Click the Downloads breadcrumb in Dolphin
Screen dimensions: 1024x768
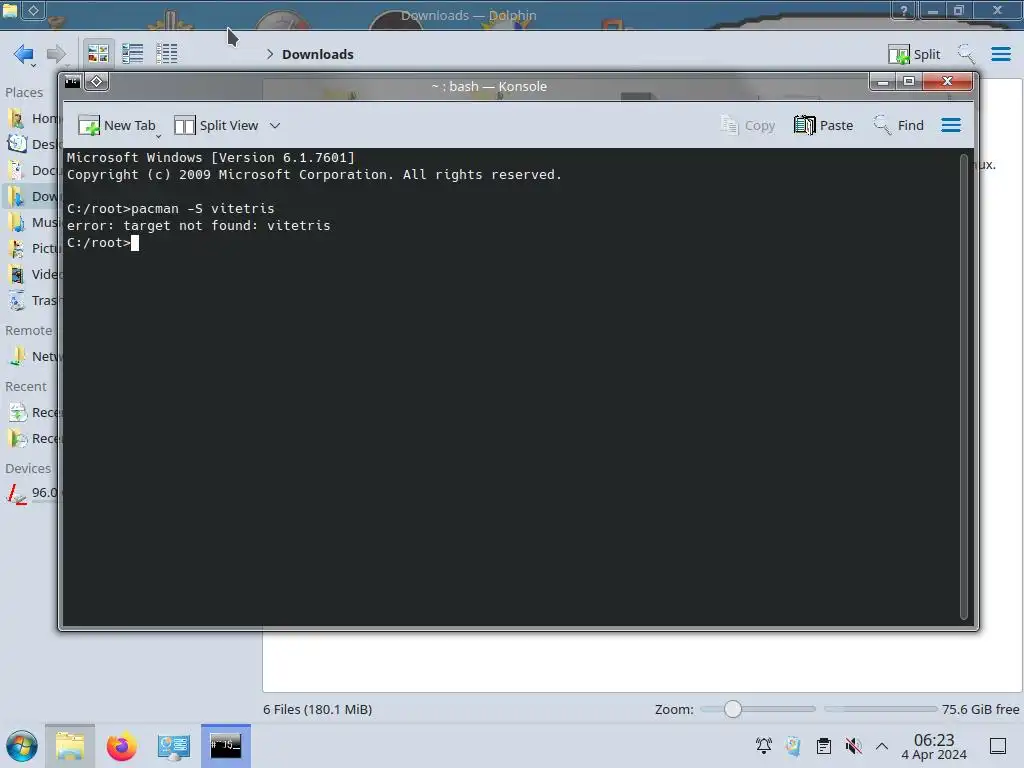point(318,54)
